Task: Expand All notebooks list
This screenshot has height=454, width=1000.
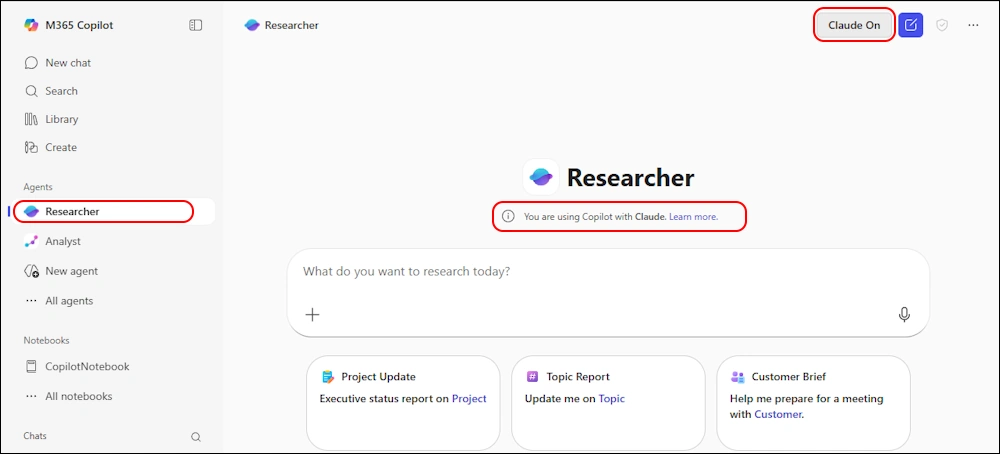Action: 78,396
